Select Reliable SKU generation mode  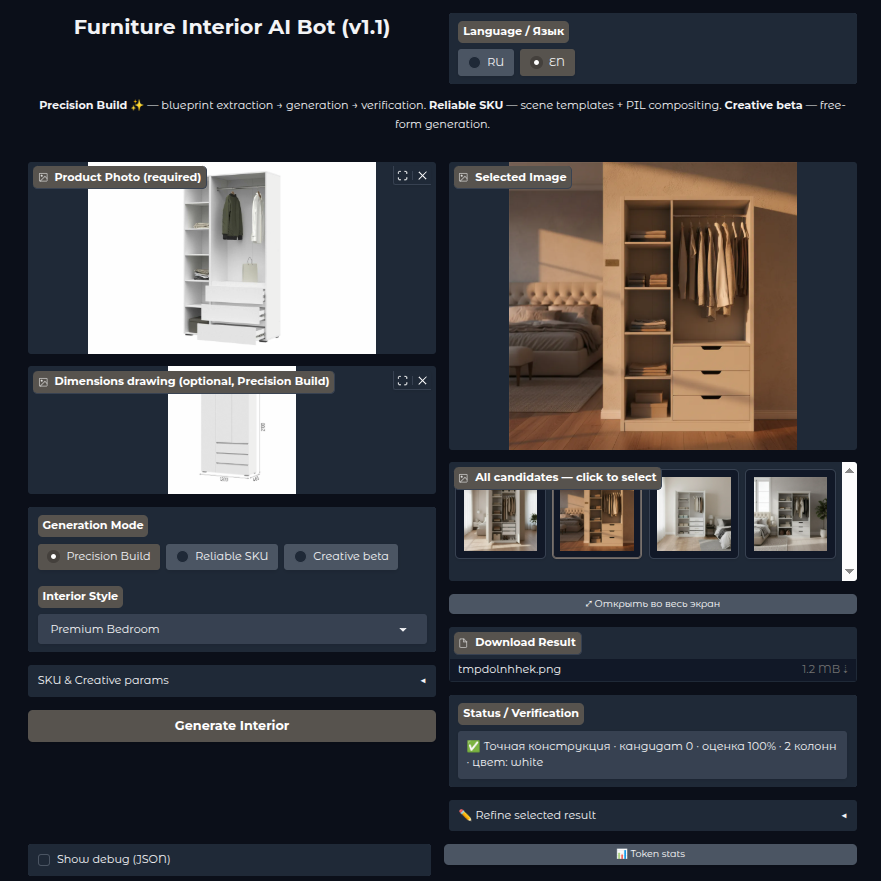click(221, 557)
